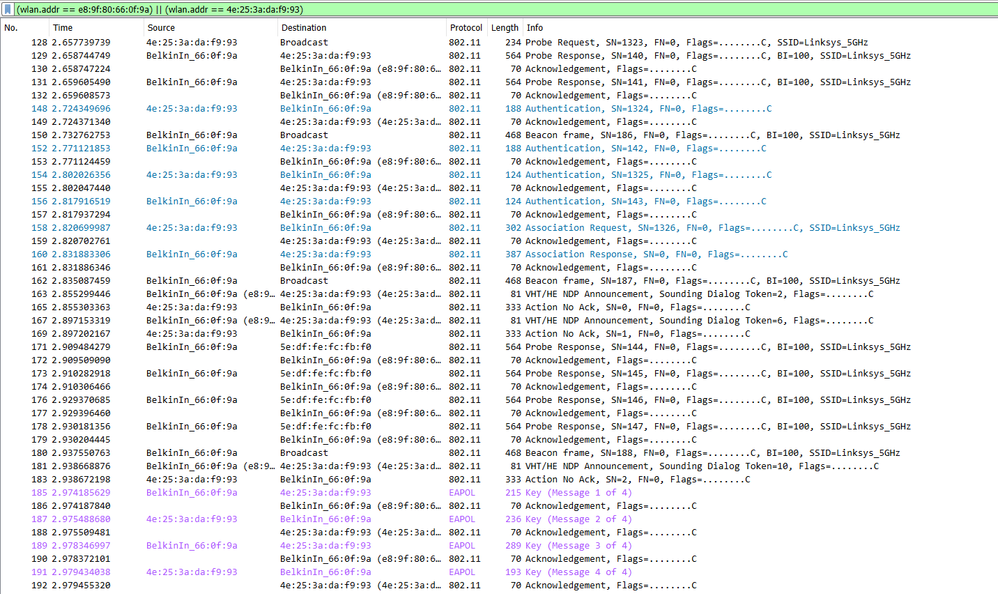Select Probe Response packet 129
The width and height of the screenshot is (998, 594).
pyautogui.click(x=300, y=55)
